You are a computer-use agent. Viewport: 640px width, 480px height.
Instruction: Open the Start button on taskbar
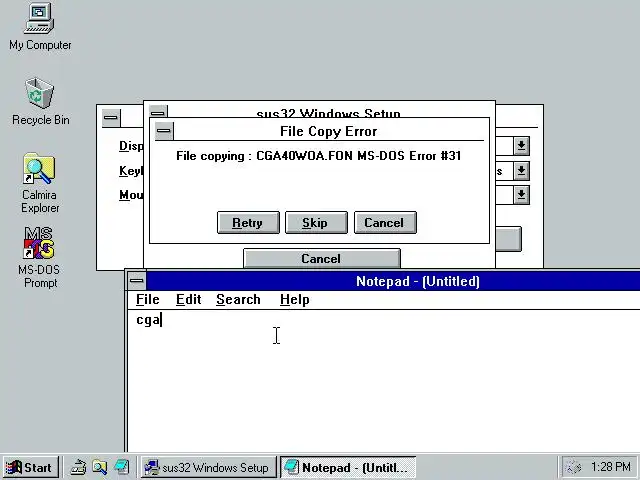pos(30,467)
